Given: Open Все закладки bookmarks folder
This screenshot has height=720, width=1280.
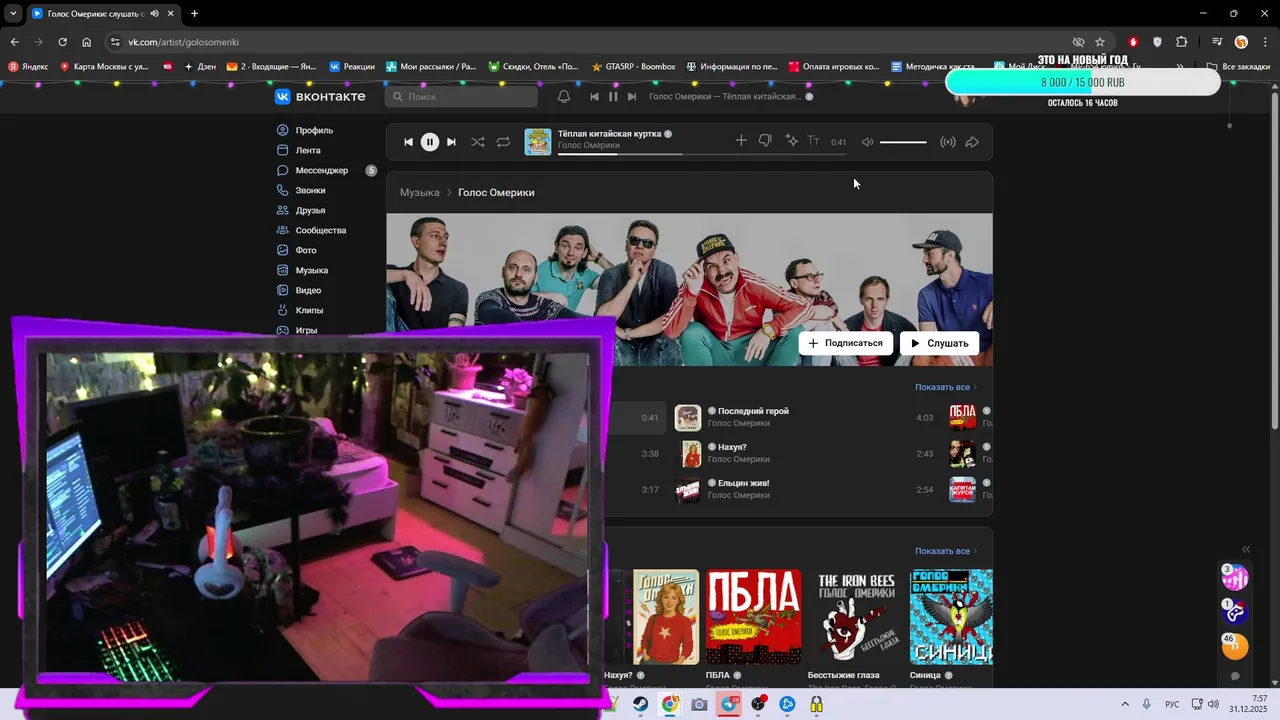Looking at the screenshot, I should pos(1238,66).
